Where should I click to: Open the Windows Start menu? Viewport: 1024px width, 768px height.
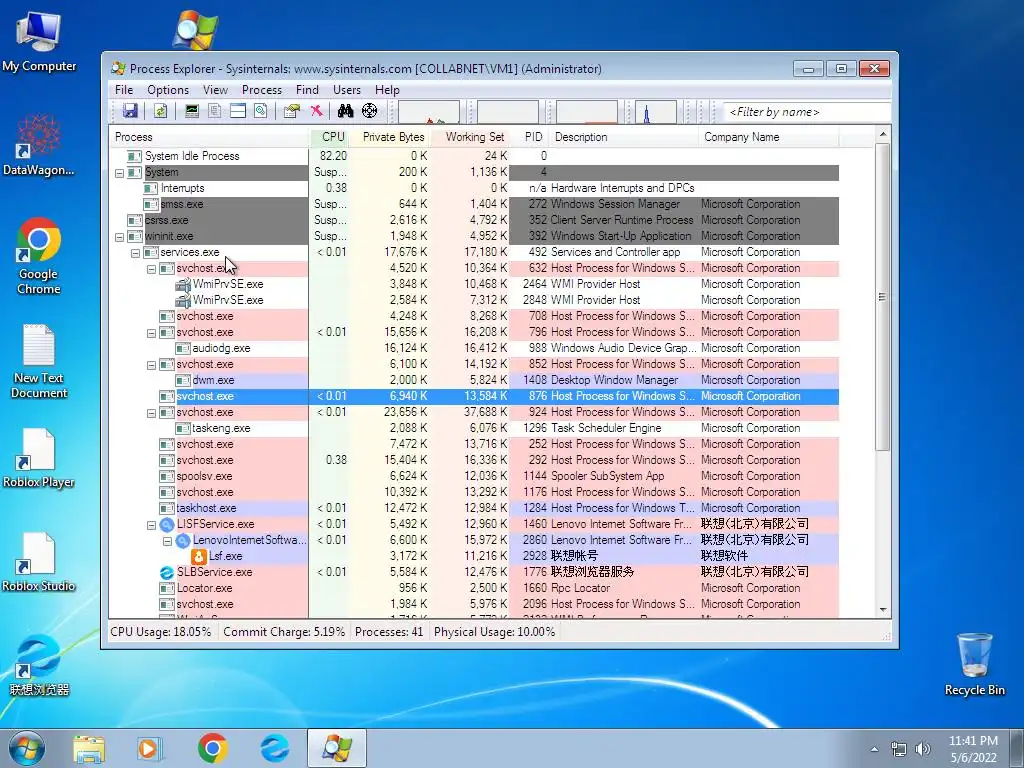27,748
